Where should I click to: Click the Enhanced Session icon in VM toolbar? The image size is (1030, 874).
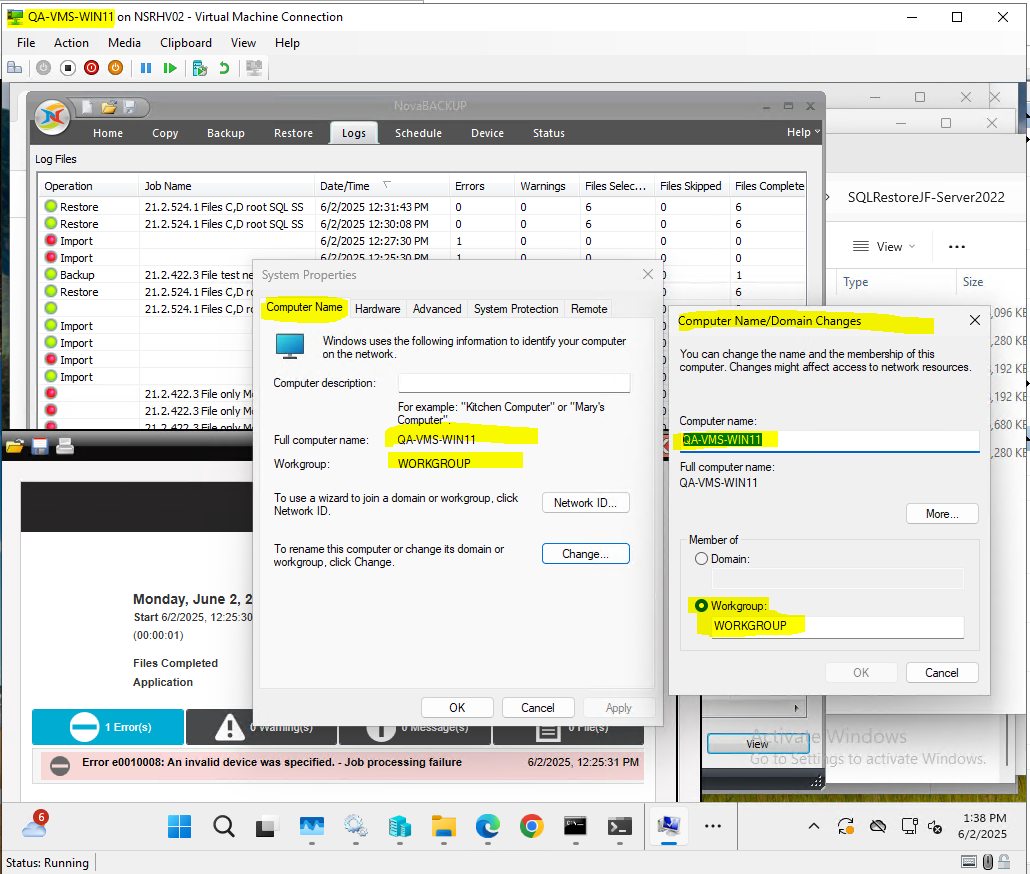tap(254, 68)
